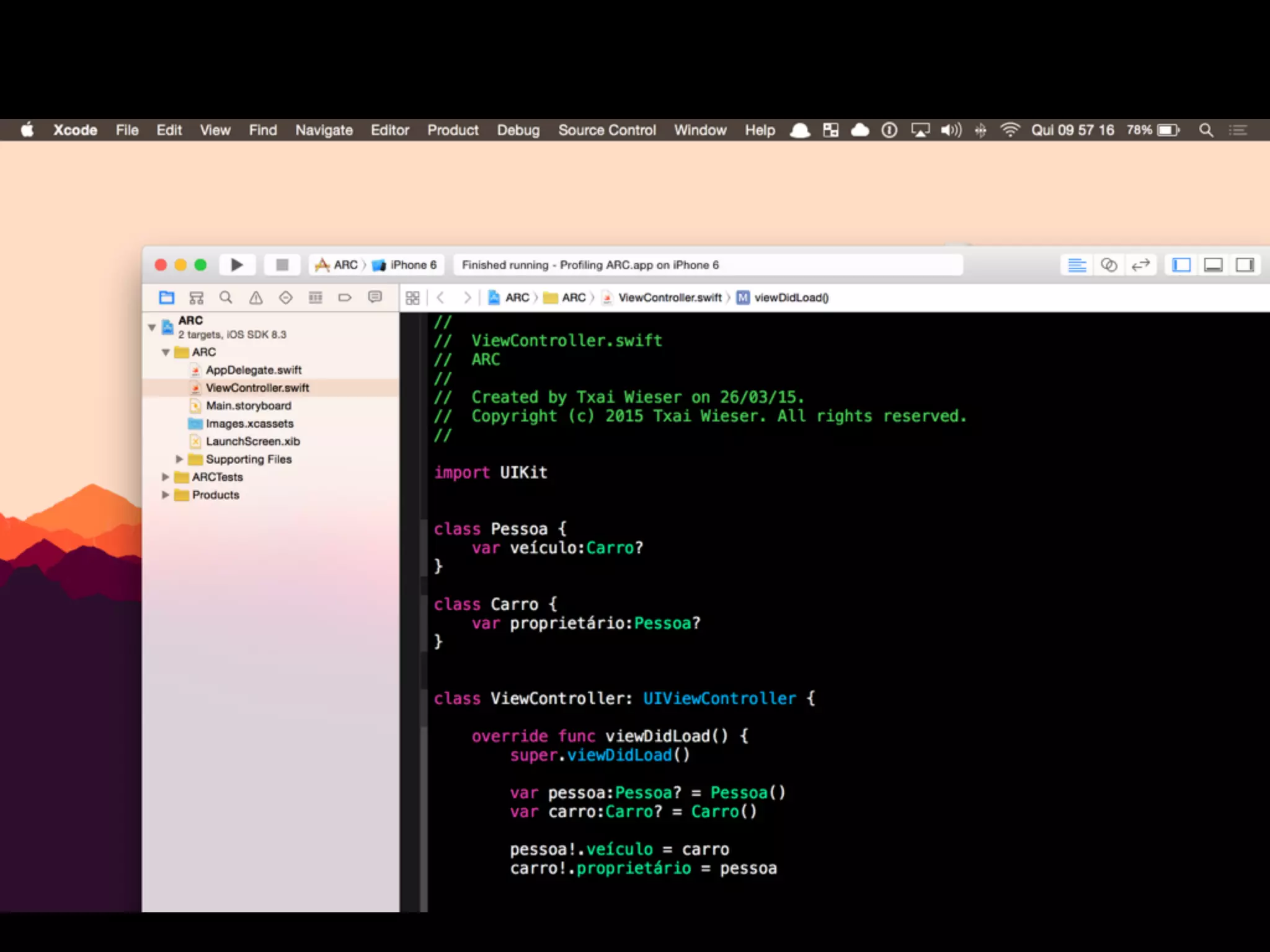Open the Find navigator magnifier icon
Viewport: 1270px width, 952px height.
(x=226, y=297)
